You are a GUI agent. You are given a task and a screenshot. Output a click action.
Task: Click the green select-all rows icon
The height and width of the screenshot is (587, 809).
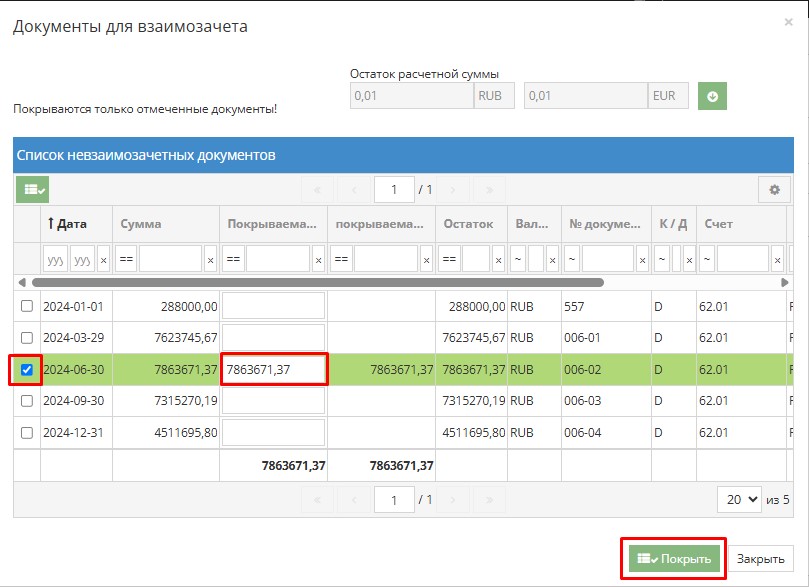32,189
